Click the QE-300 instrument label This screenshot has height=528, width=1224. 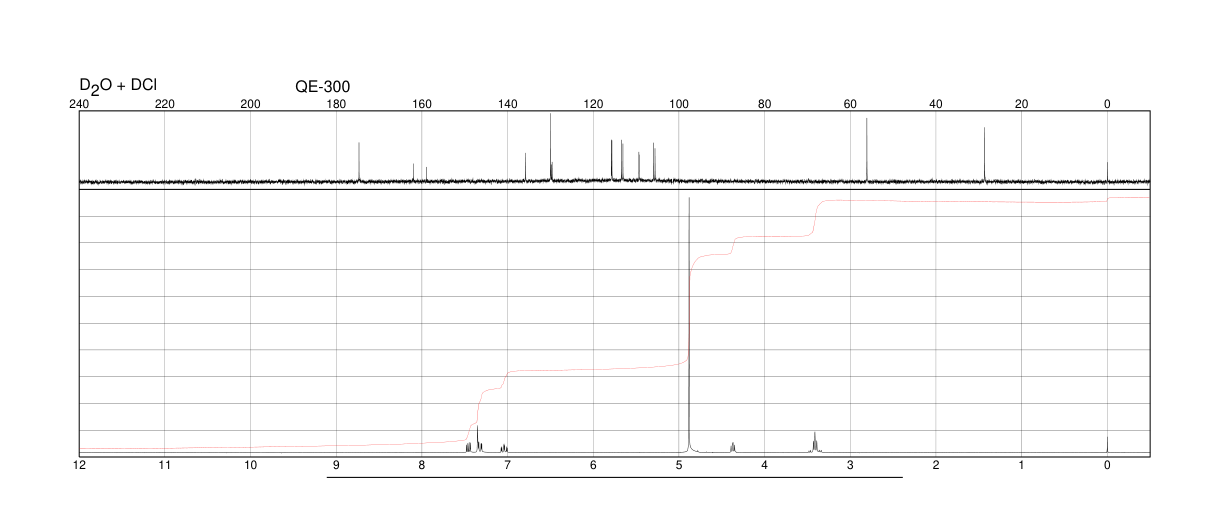tap(322, 87)
